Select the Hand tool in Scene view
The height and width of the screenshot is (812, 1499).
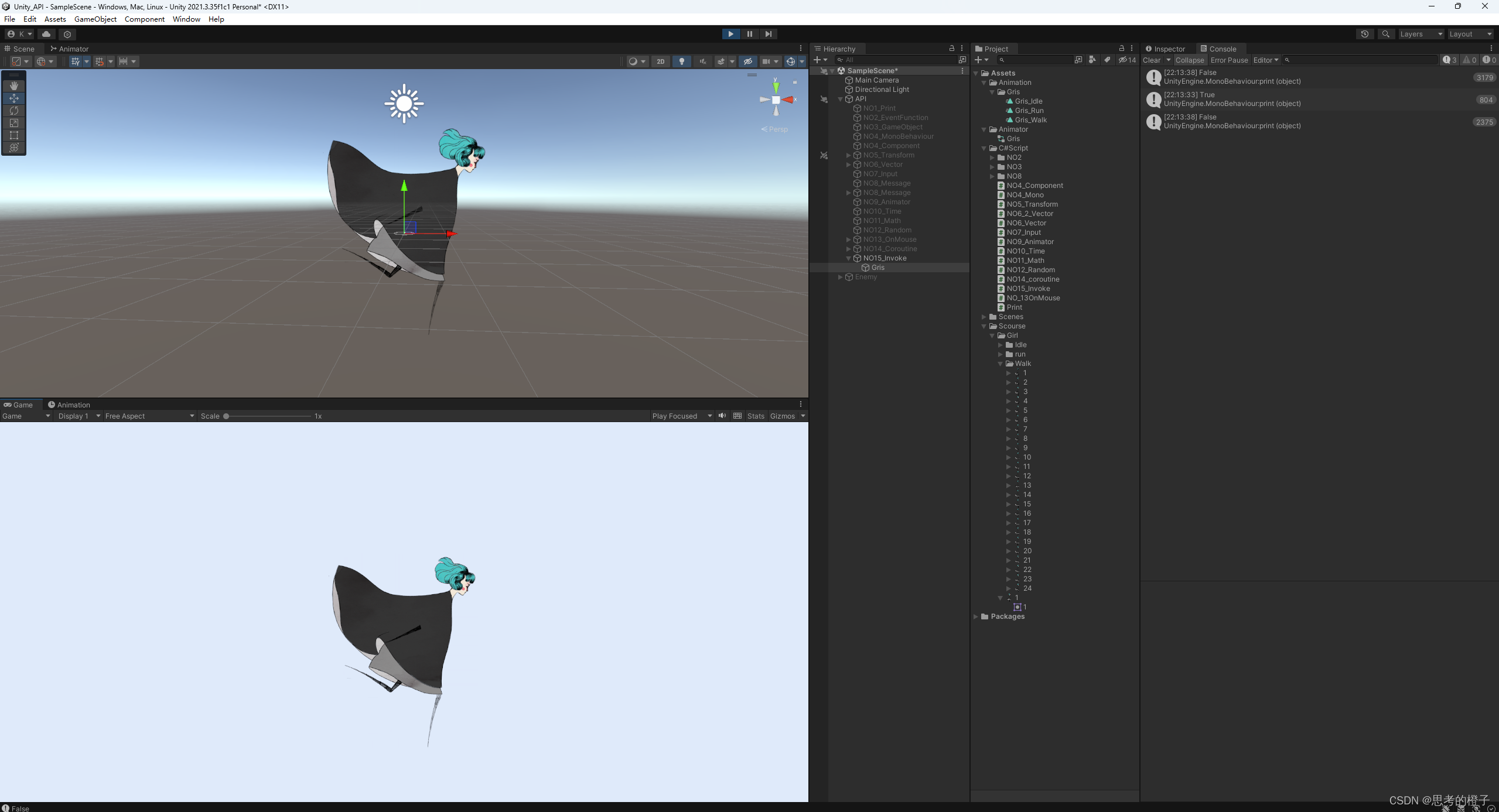14,86
